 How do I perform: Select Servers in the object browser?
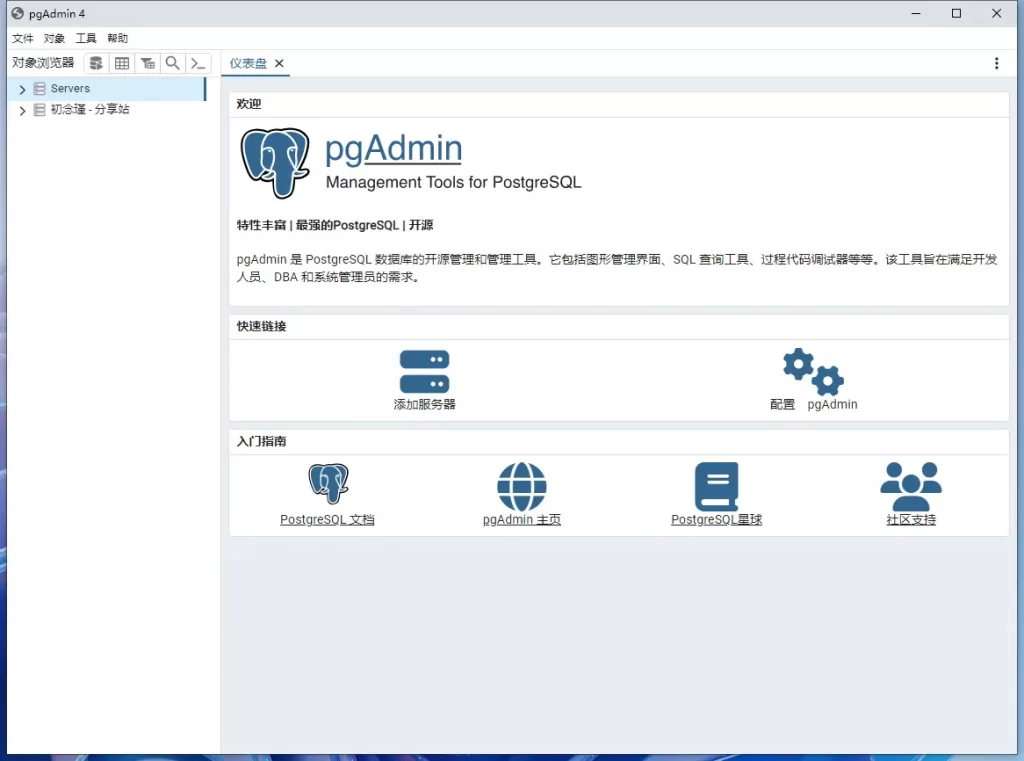coord(71,88)
